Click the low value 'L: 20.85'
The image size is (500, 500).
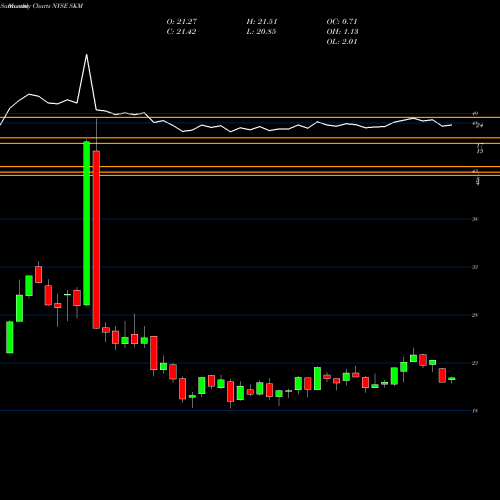point(261,31)
